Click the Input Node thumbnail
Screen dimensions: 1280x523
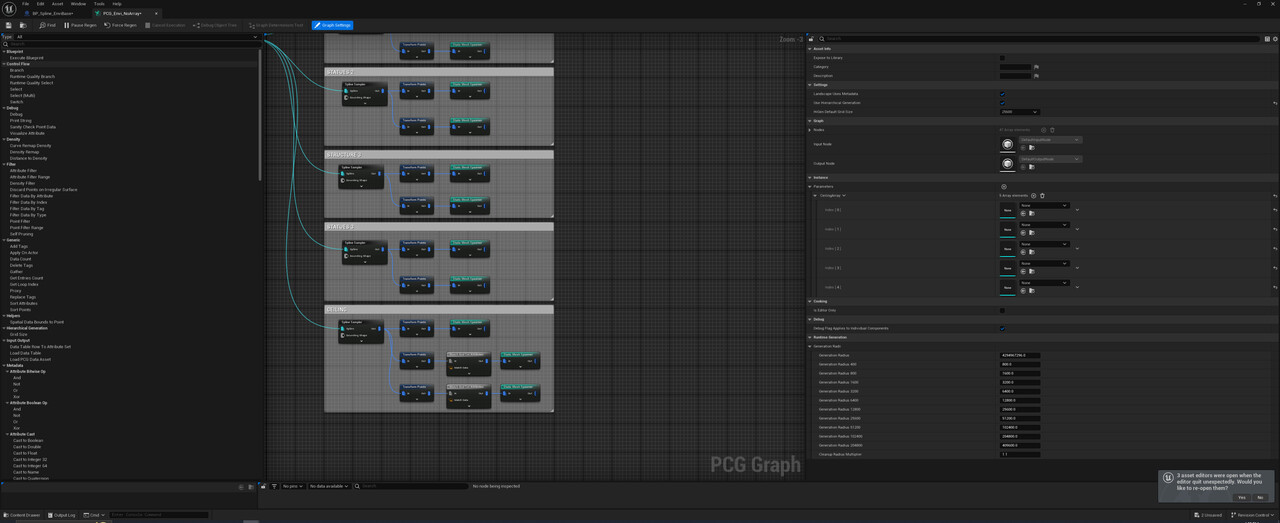1007,145
